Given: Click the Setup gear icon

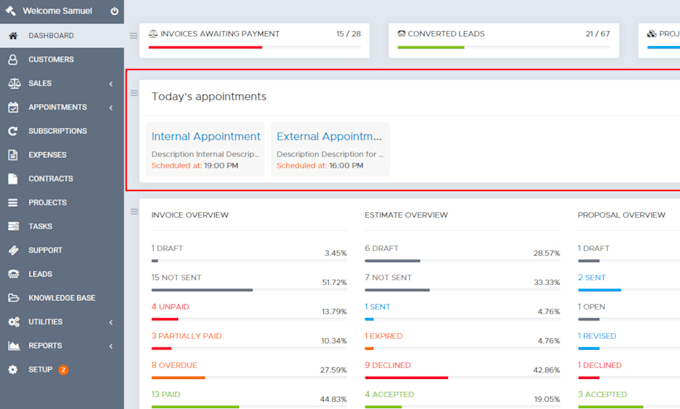Looking at the screenshot, I should pyautogui.click(x=13, y=370).
